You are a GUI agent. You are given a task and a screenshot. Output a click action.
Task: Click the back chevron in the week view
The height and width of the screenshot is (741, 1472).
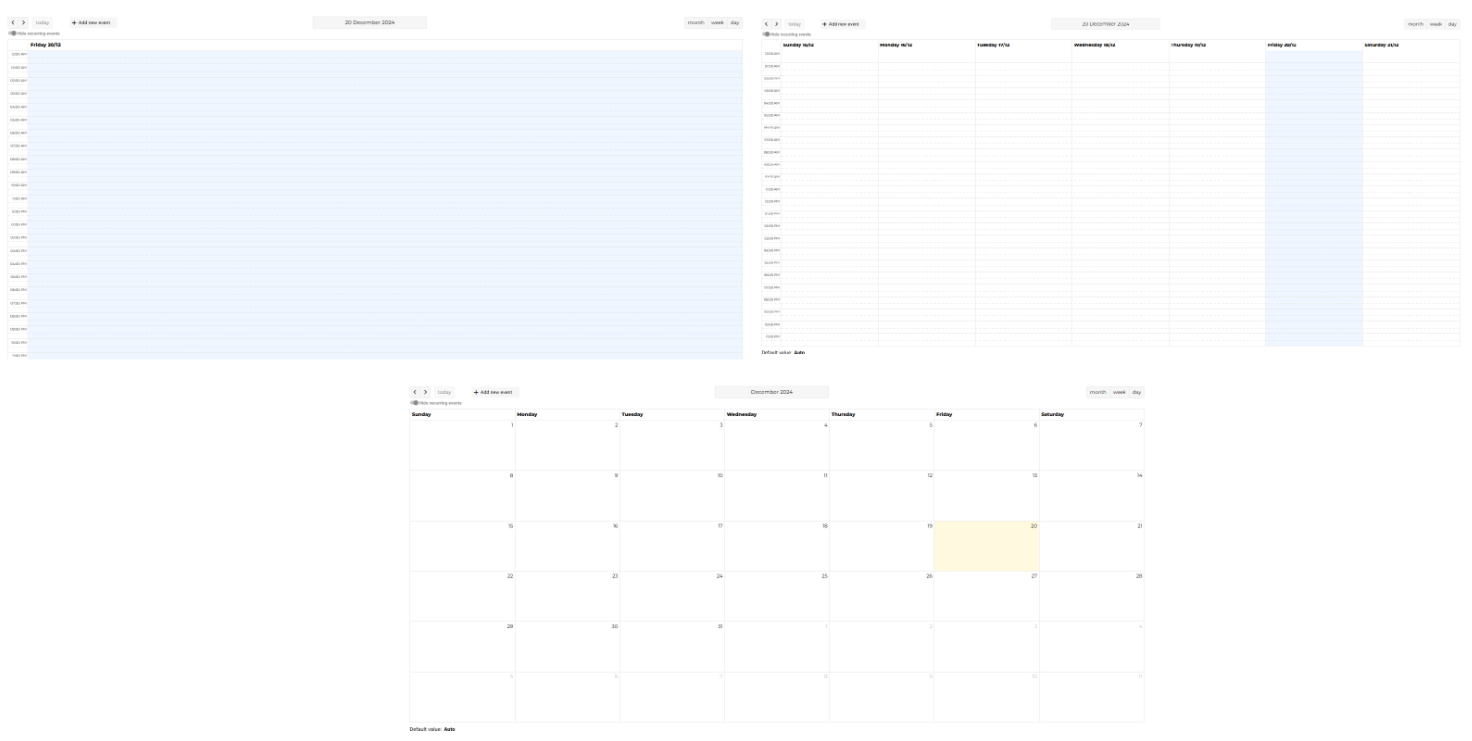click(x=766, y=23)
